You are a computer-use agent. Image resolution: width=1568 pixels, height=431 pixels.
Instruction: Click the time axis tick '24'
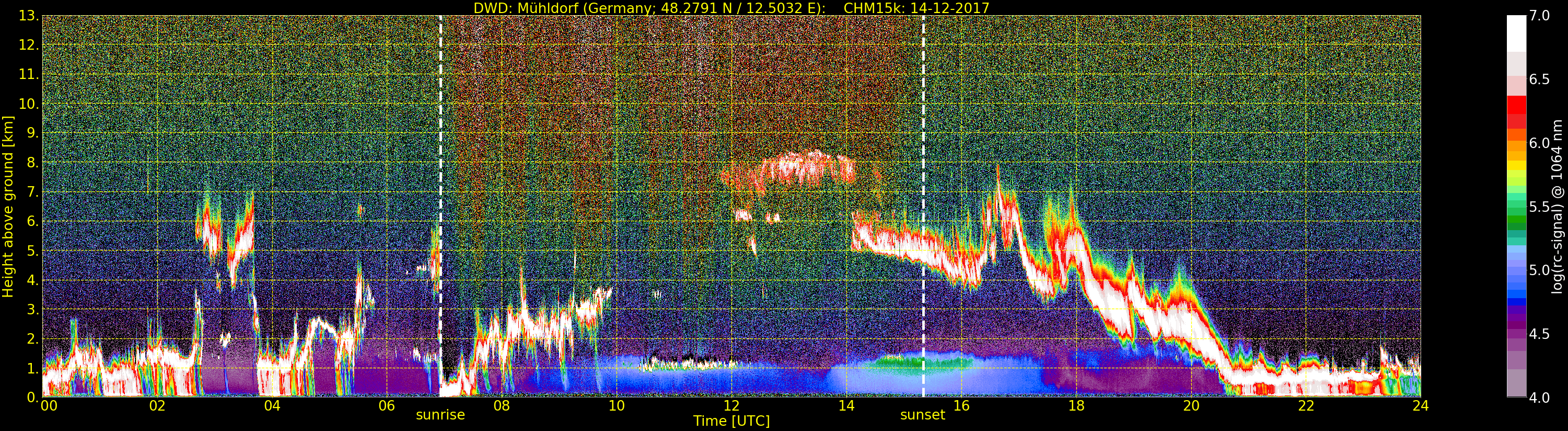click(x=1421, y=406)
